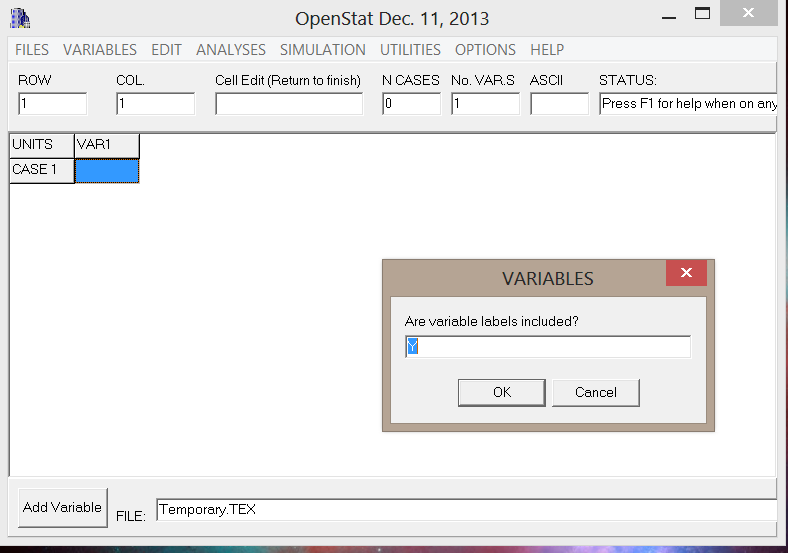Focus the variable labels answer field
This screenshot has width=788, height=553.
click(x=548, y=346)
